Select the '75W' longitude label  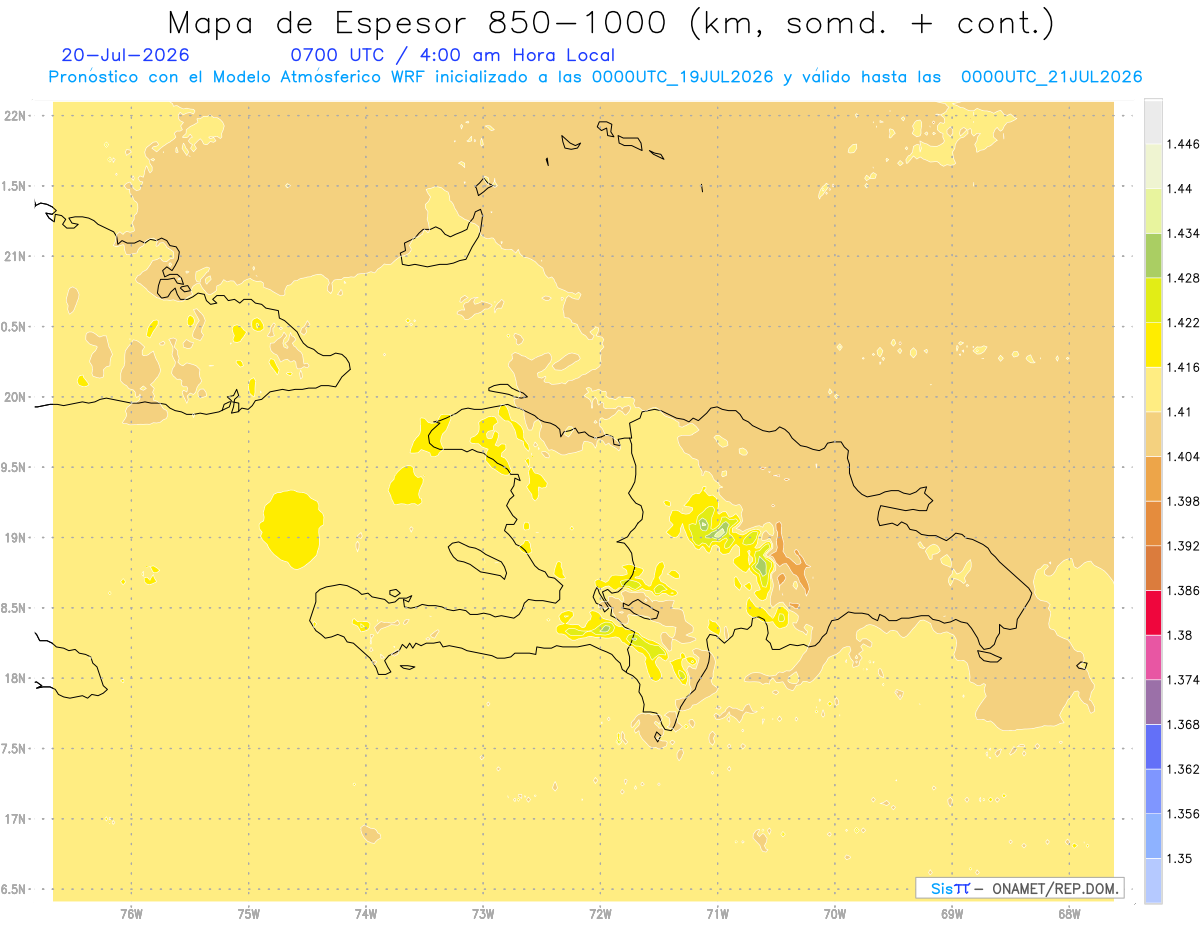click(249, 914)
